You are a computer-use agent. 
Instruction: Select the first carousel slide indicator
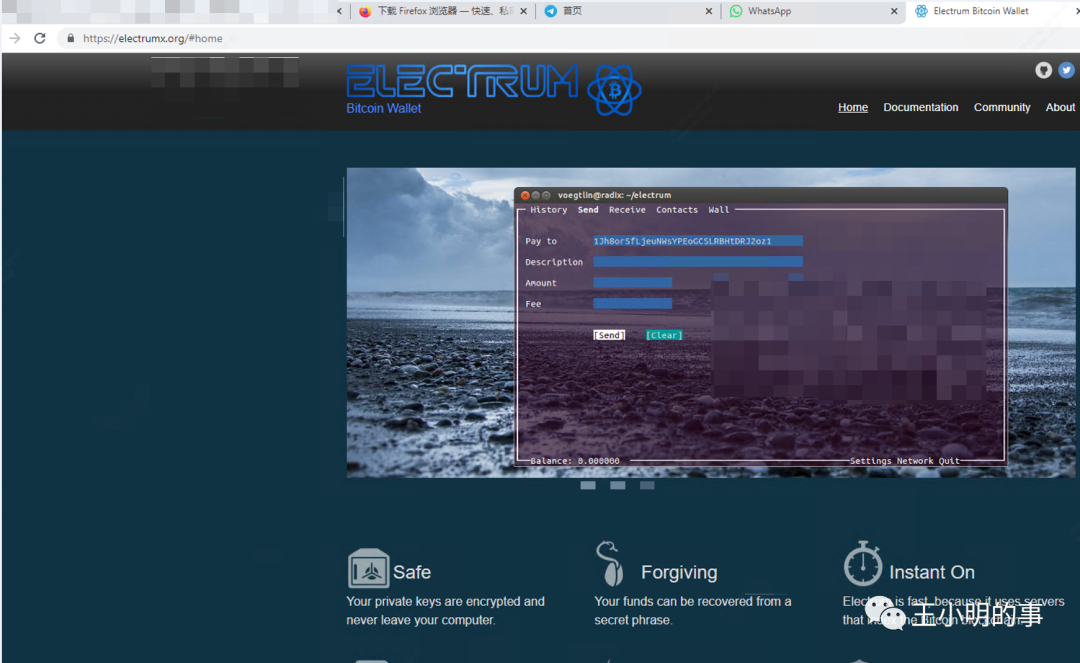click(588, 485)
